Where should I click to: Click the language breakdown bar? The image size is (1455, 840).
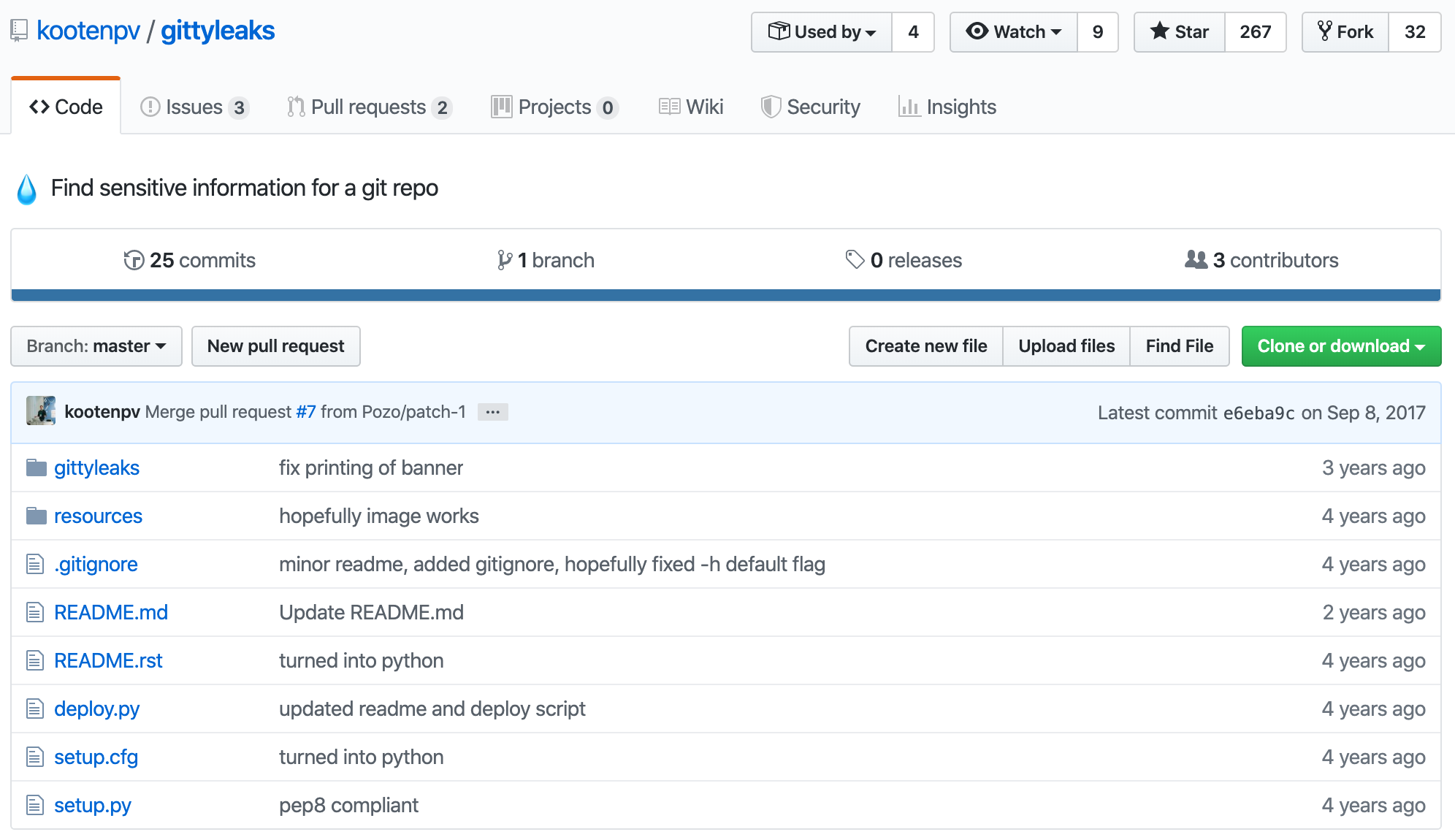[726, 295]
